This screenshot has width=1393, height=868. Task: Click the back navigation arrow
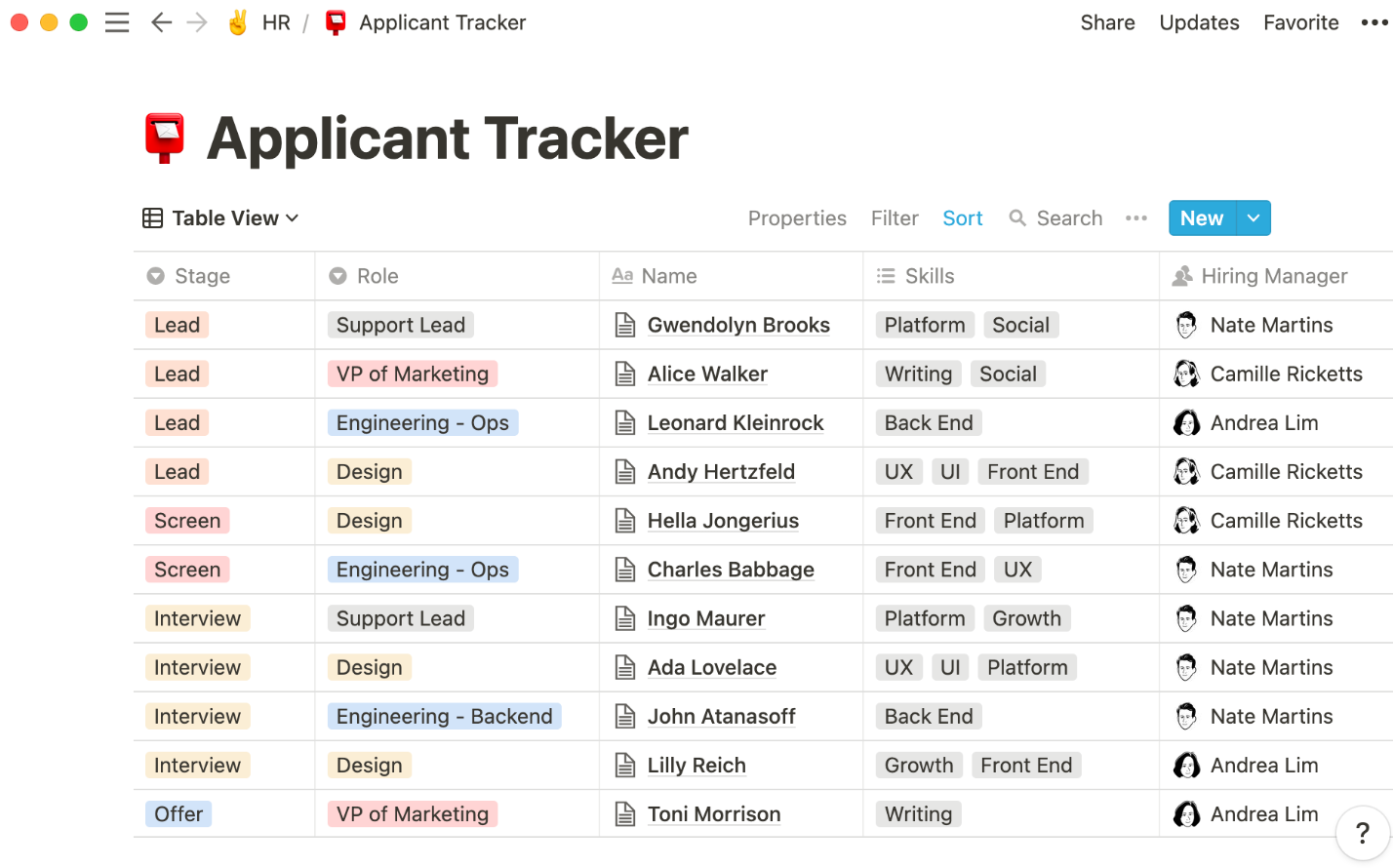(161, 21)
